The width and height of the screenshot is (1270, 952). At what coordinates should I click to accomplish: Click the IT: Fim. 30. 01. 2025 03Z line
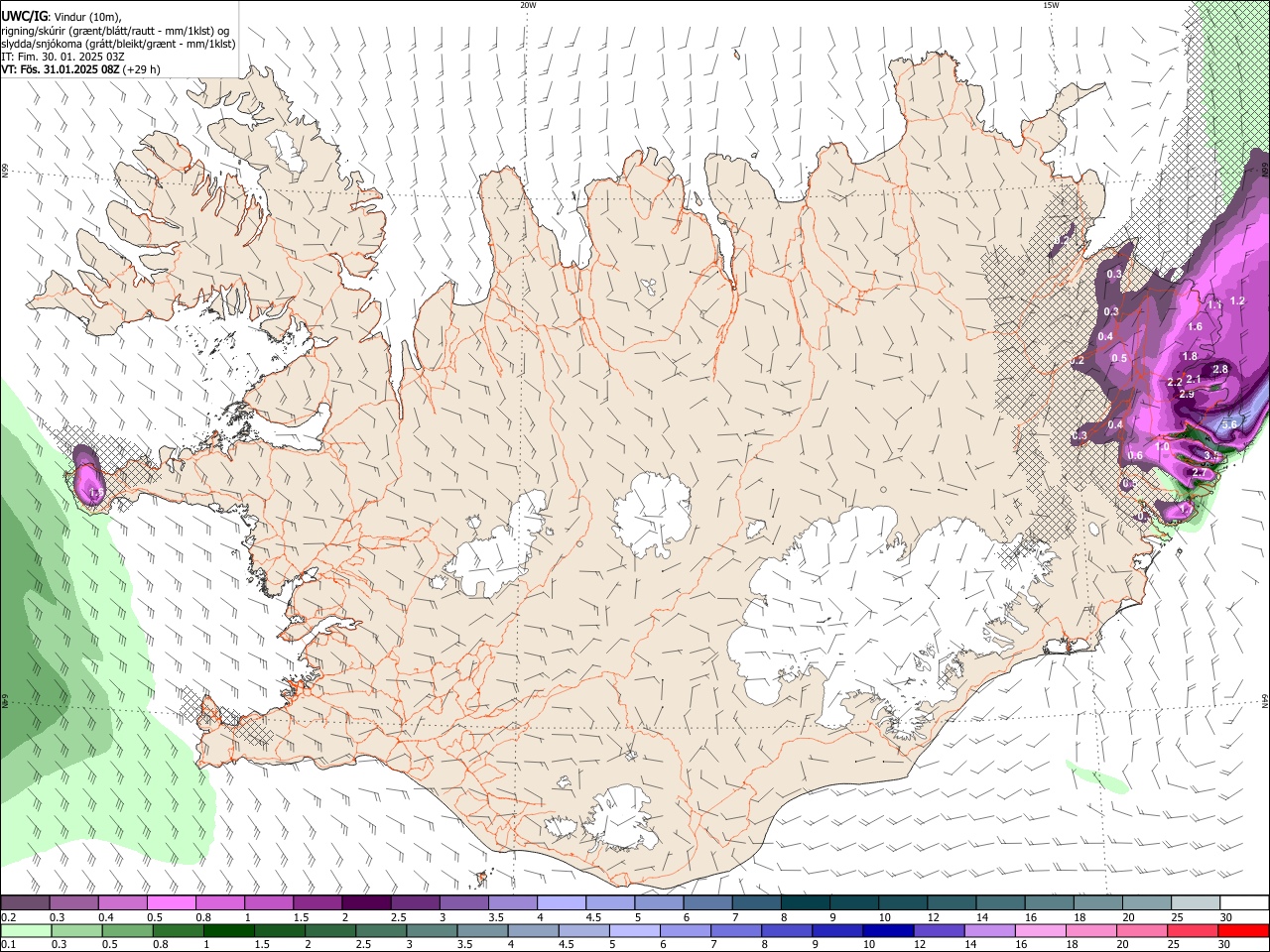click(63, 57)
